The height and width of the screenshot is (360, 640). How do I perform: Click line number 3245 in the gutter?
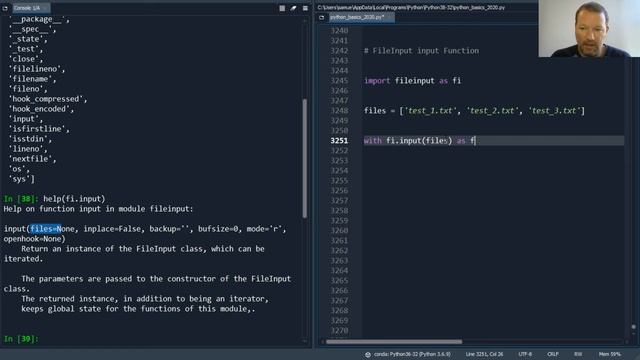[339, 81]
